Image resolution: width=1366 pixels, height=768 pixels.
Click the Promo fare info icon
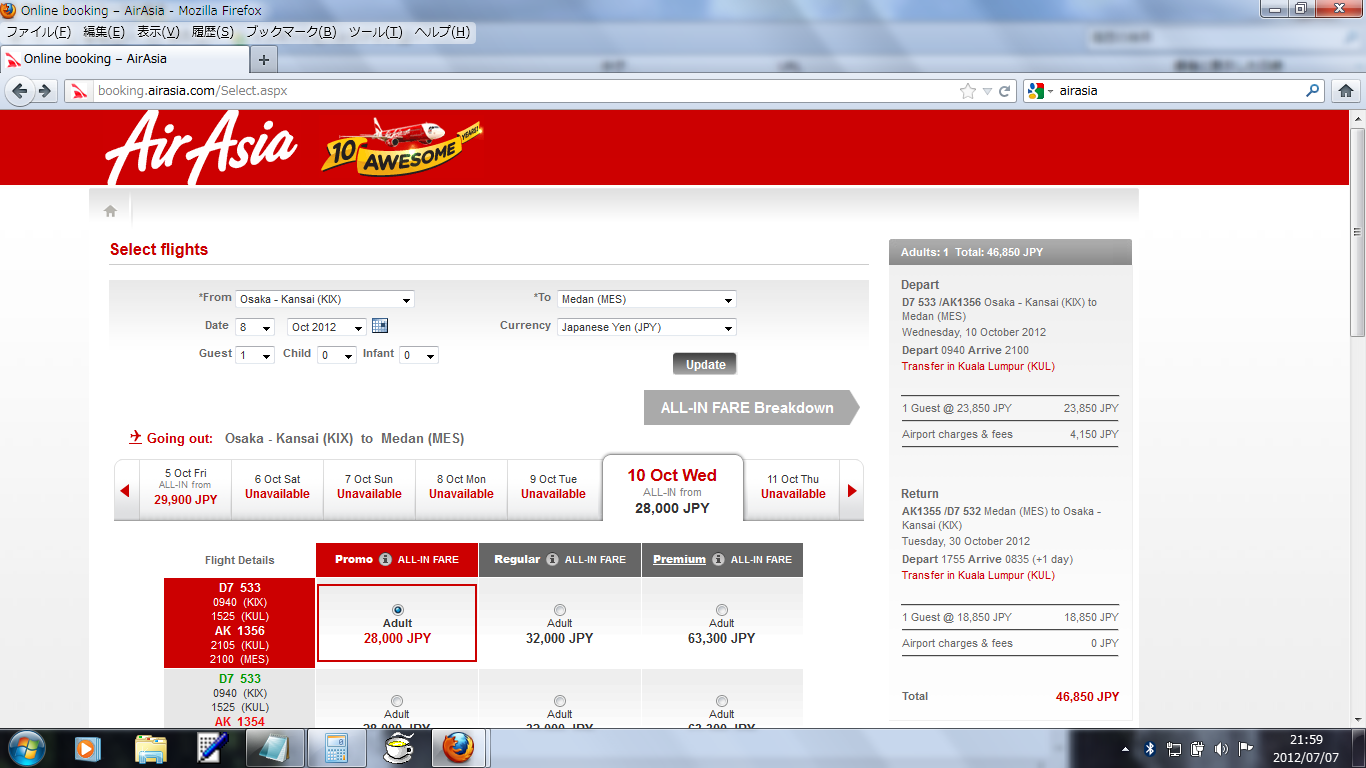pyautogui.click(x=385, y=560)
